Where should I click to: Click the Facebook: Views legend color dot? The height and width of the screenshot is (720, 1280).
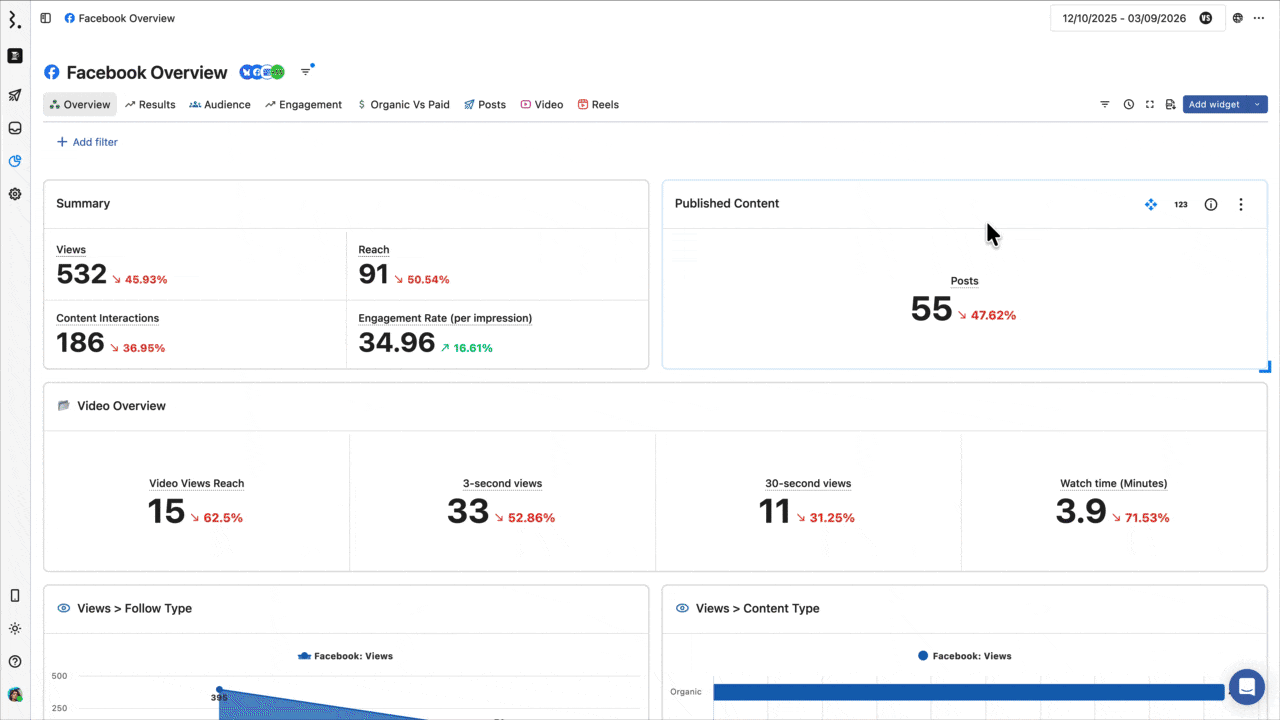(x=923, y=656)
